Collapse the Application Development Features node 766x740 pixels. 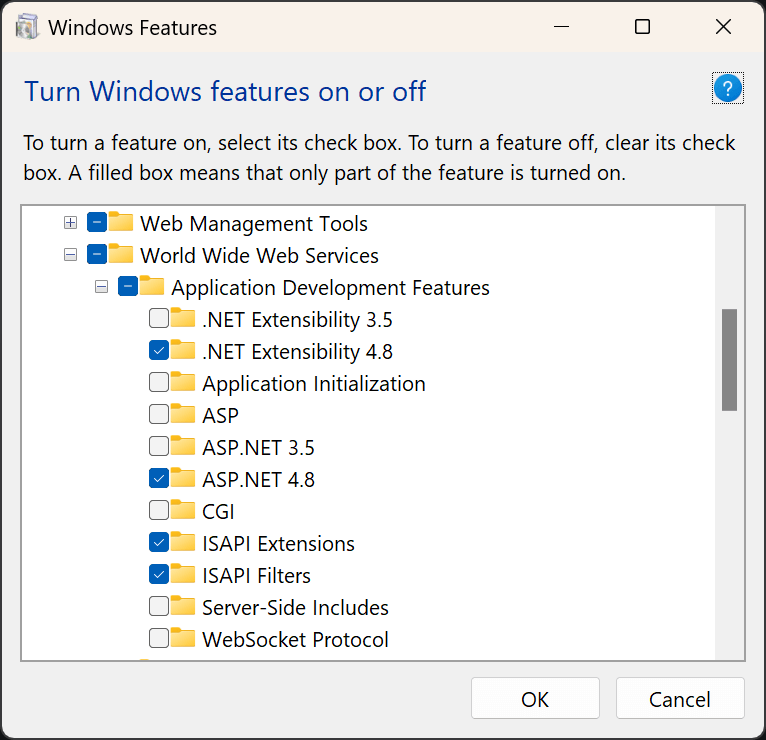[102, 287]
